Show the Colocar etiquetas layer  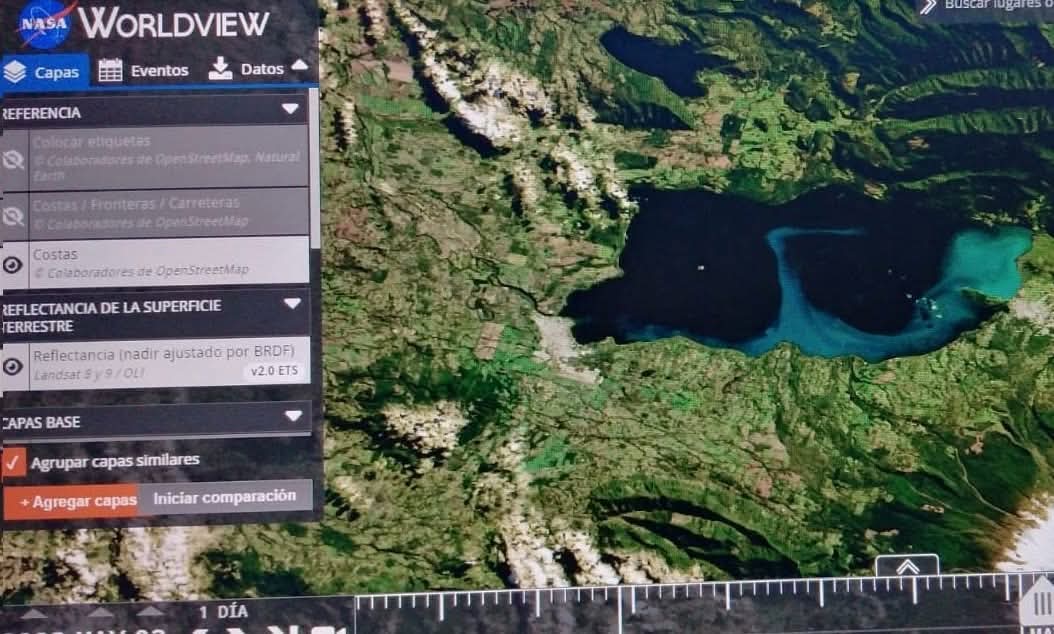click(x=13, y=160)
